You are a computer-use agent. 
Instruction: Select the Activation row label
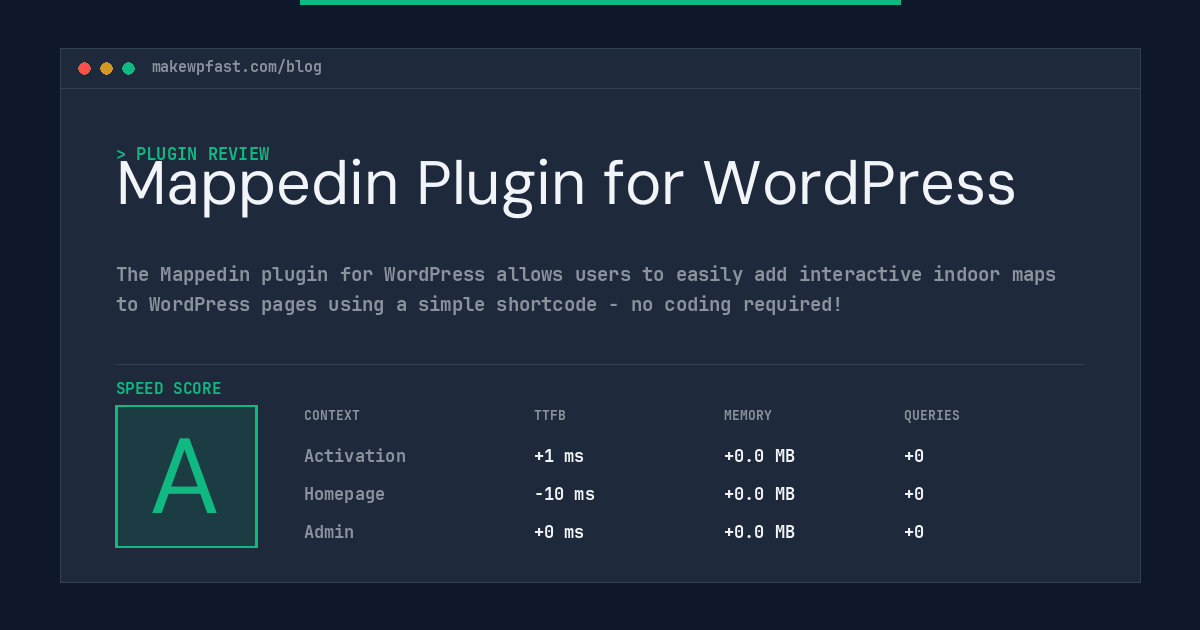click(355, 456)
